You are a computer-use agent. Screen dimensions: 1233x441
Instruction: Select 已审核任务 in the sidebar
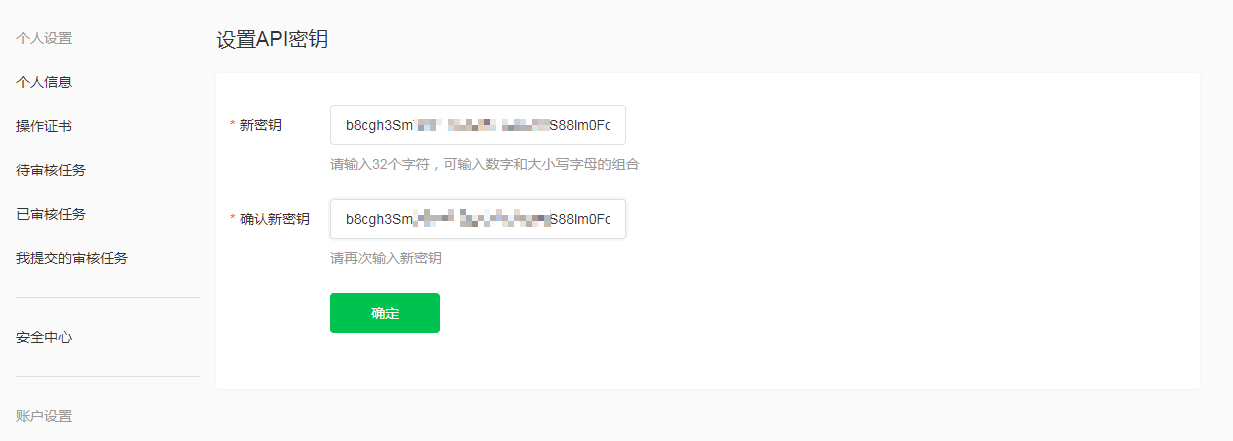pos(51,214)
